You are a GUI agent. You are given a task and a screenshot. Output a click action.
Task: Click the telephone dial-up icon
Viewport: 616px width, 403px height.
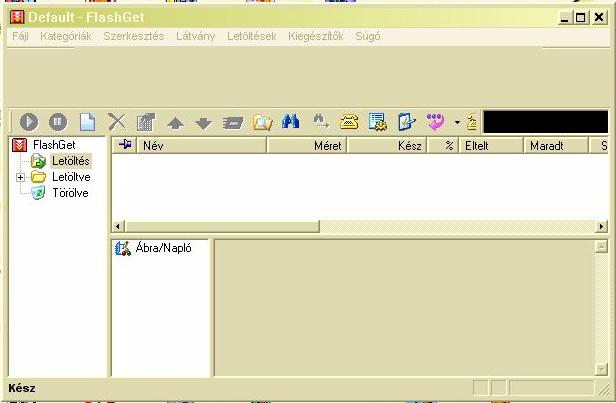tap(349, 121)
